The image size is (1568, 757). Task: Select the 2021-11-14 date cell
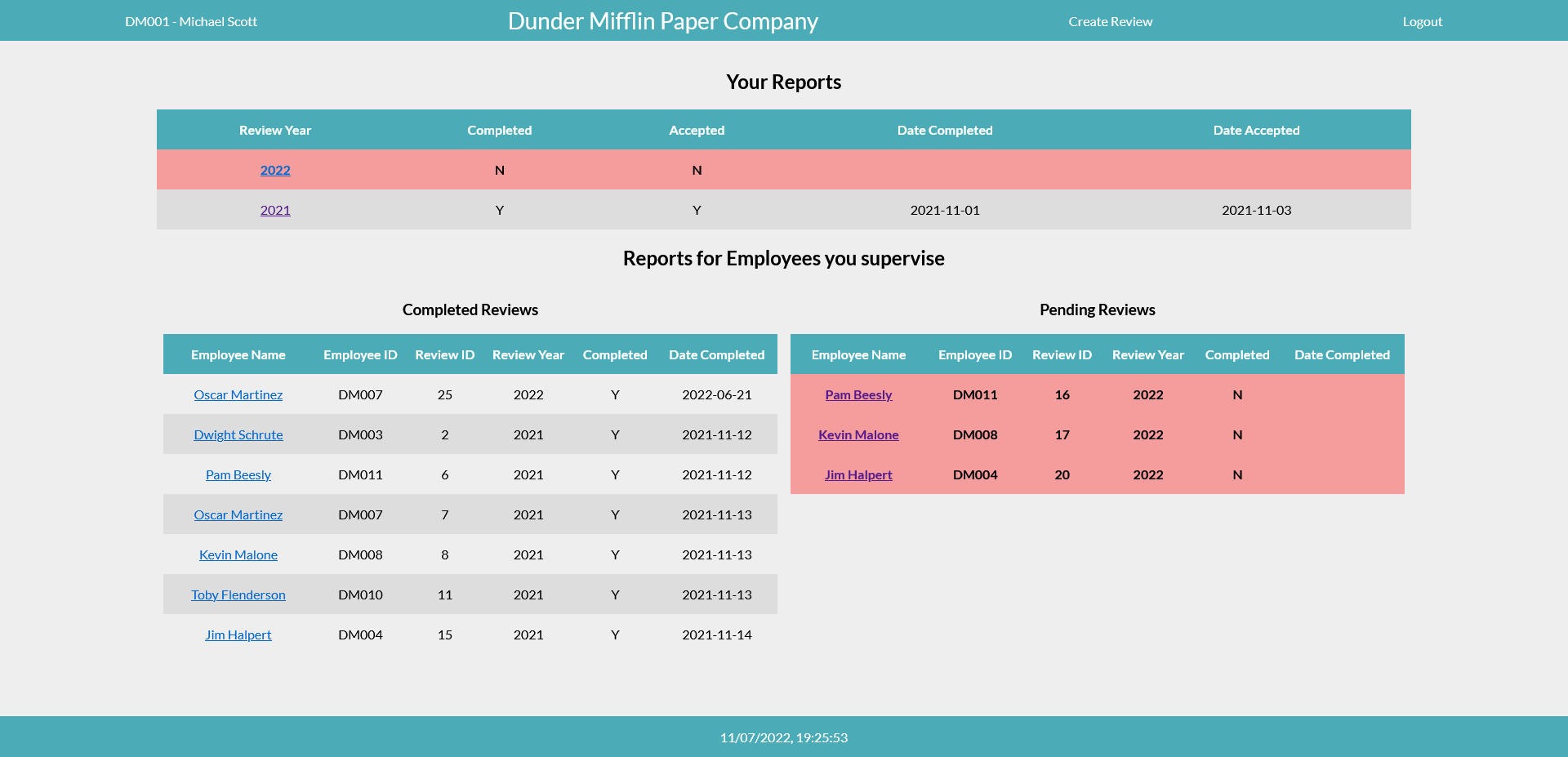(717, 635)
